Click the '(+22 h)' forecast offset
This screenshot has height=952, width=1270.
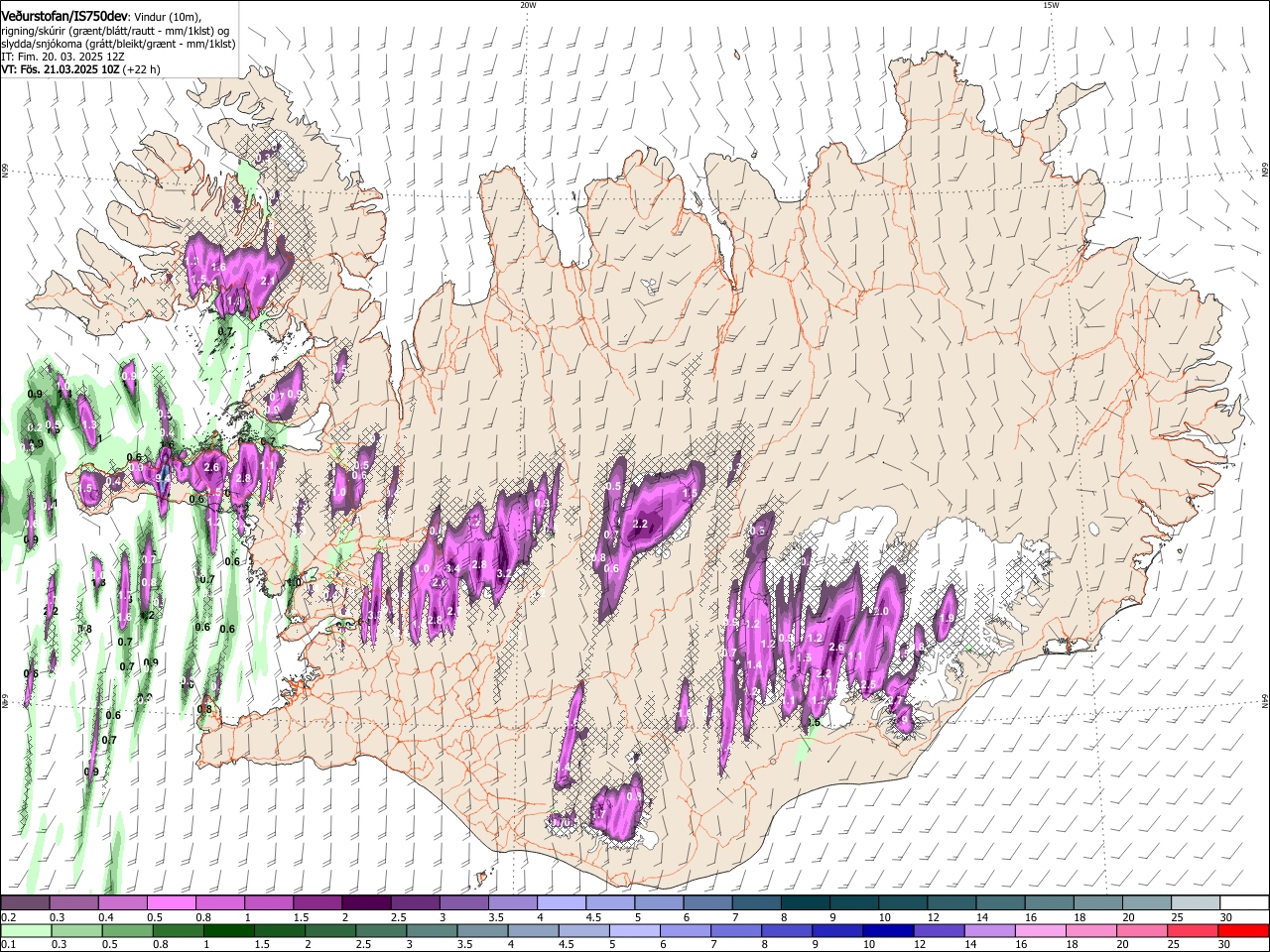(142, 70)
